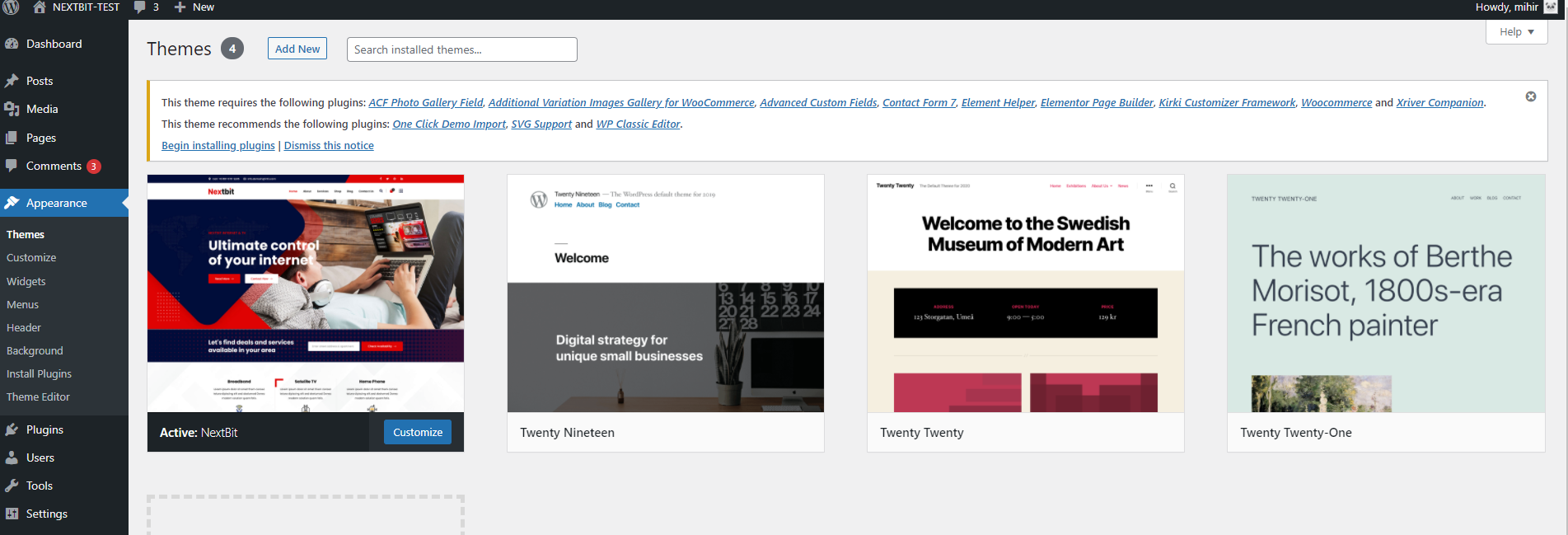This screenshot has width=1568, height=535.
Task: Click the Plugins plug icon
Action: click(12, 429)
